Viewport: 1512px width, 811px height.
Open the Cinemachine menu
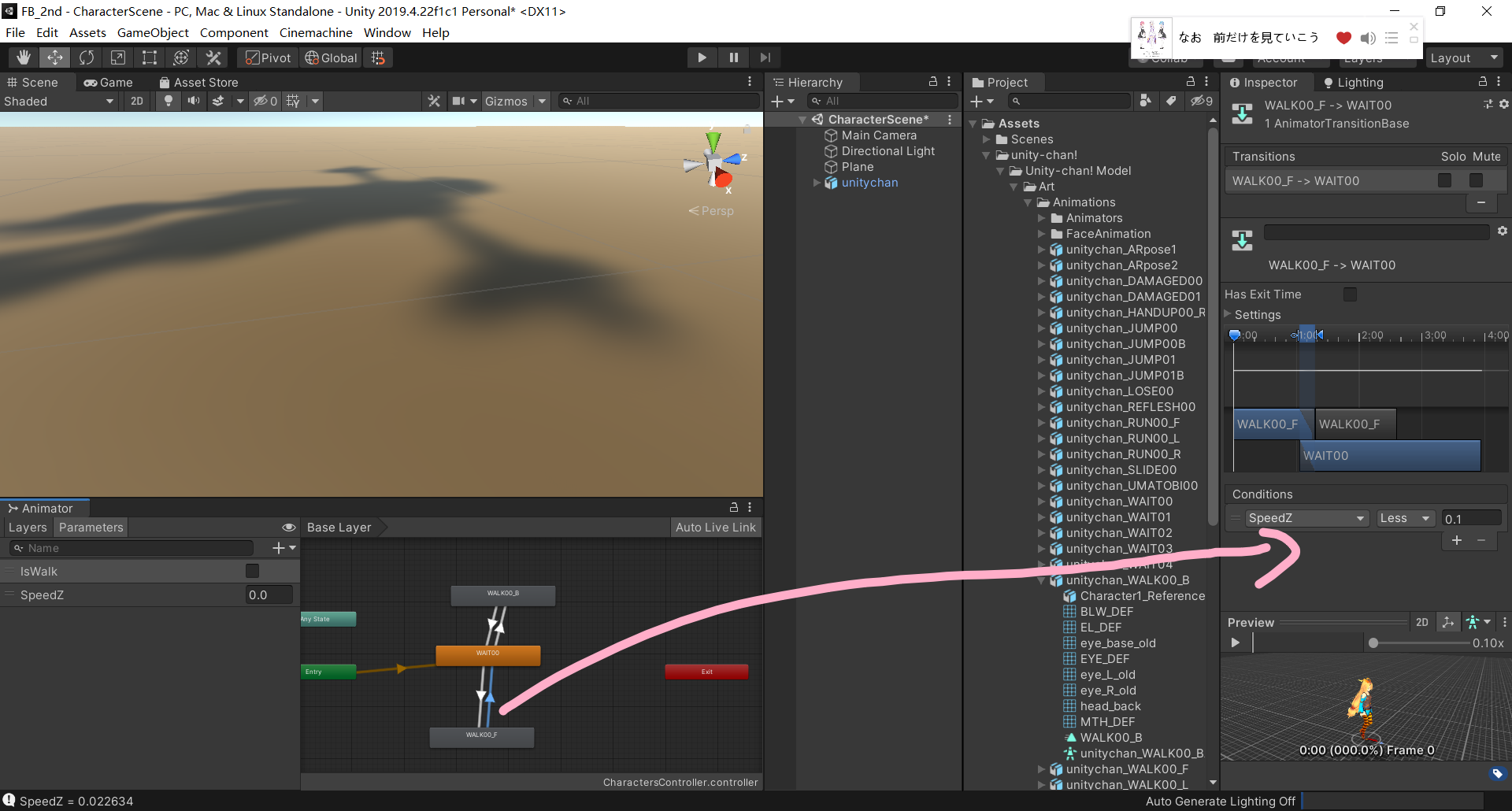click(316, 32)
